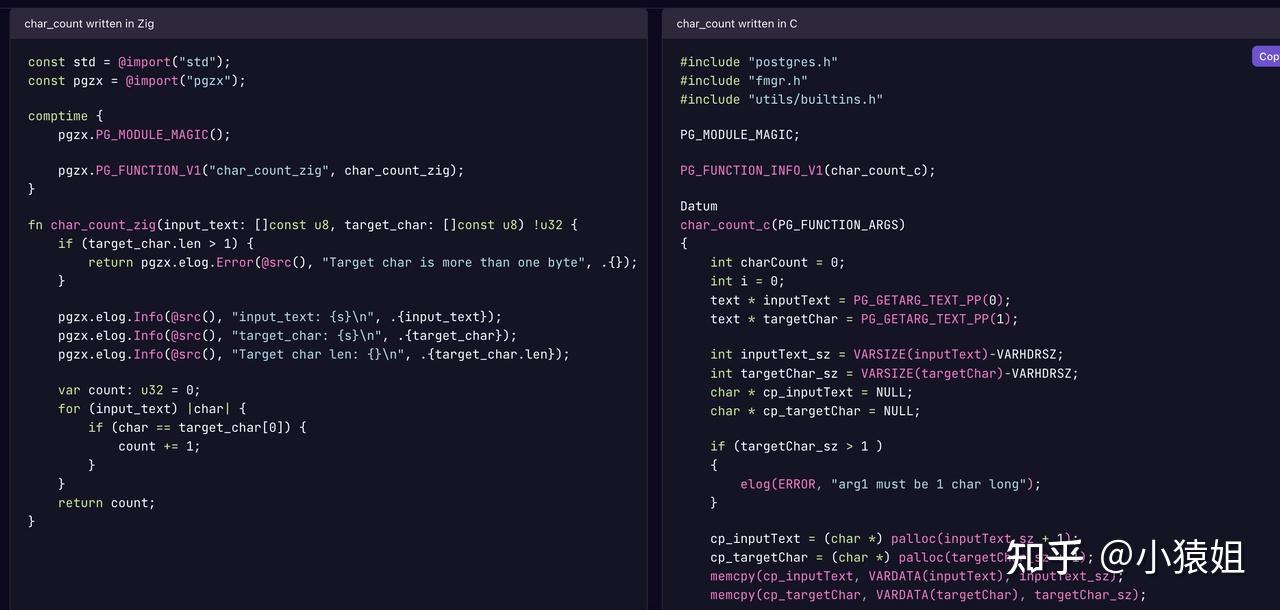Click the 'if (target_char.len > 1) {' line
The image size is (1280, 610).
[x=156, y=243]
